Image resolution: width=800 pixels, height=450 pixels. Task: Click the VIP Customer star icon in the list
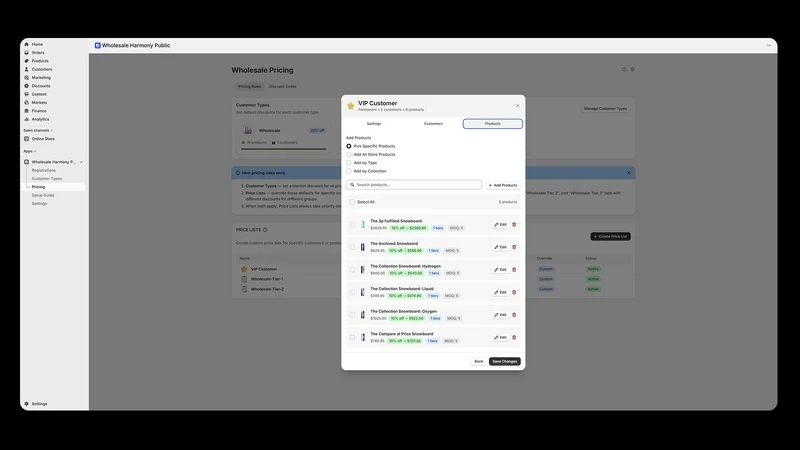244,269
